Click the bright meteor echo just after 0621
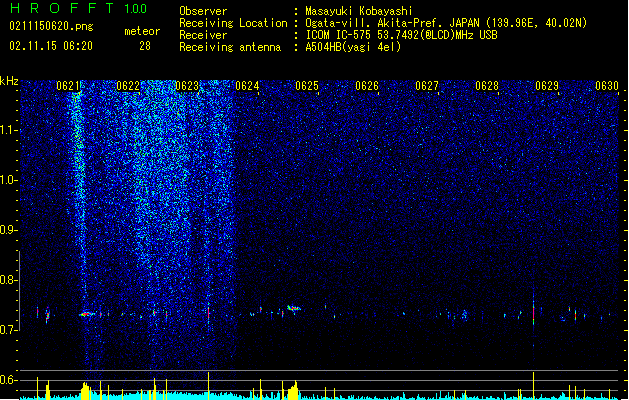Screen dimensions: 629x400 (x=87, y=314)
